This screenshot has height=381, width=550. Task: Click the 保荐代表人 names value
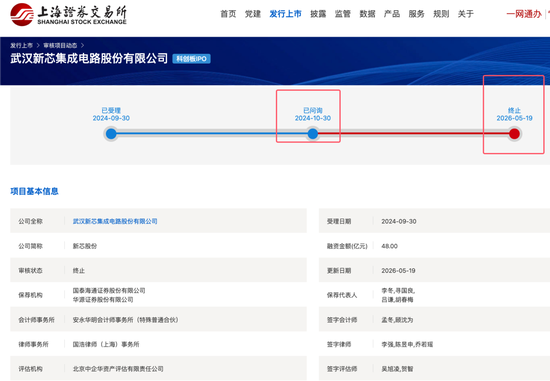point(398,295)
